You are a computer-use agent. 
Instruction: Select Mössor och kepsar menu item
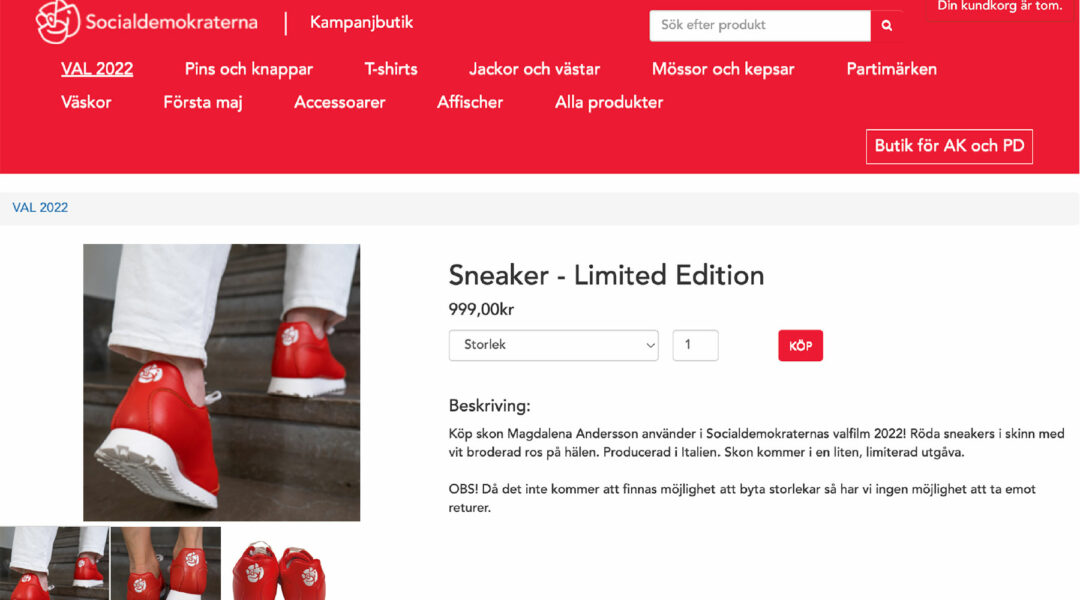point(723,70)
